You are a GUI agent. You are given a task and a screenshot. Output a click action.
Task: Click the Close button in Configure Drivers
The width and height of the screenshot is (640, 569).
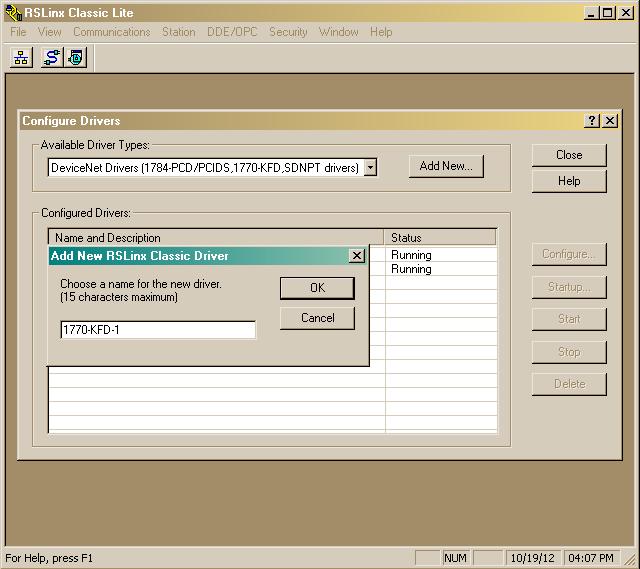tap(569, 155)
